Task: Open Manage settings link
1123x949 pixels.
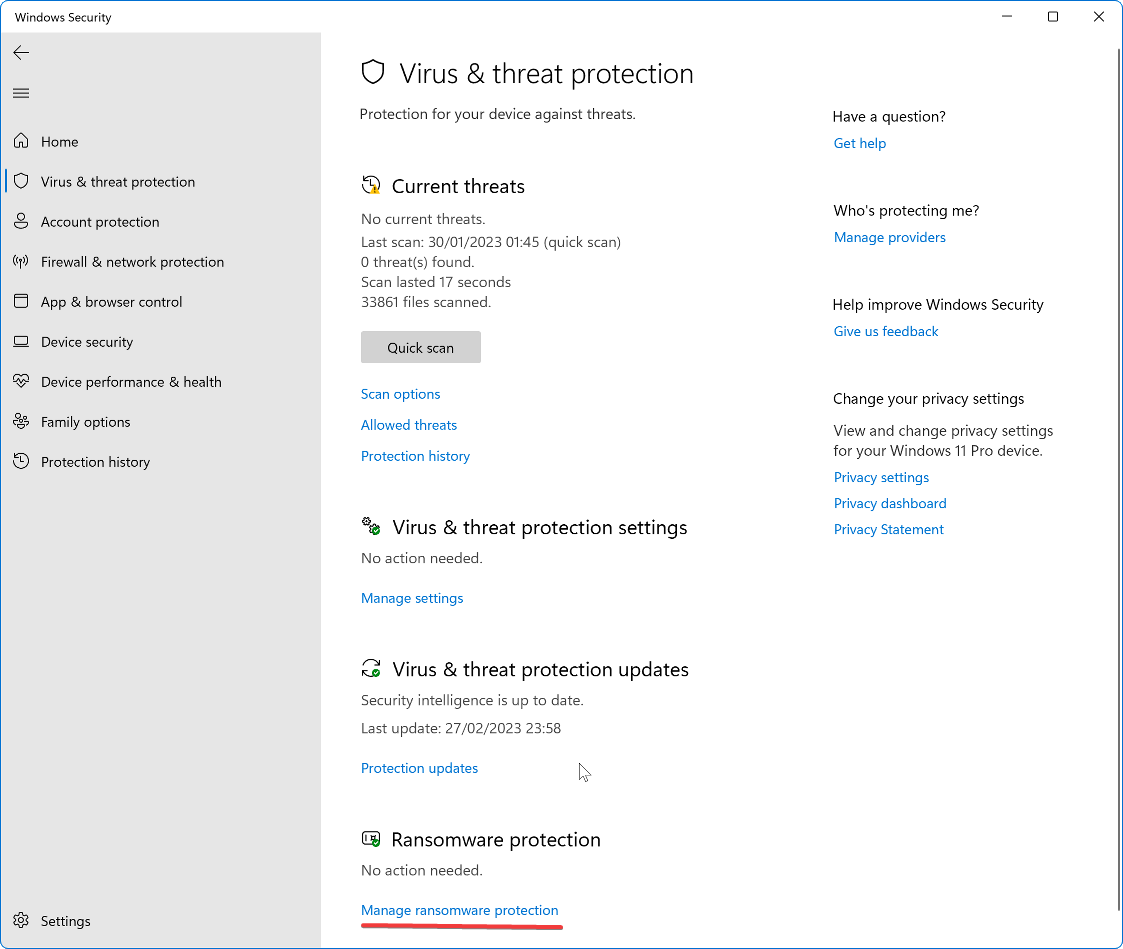Action: [412, 598]
